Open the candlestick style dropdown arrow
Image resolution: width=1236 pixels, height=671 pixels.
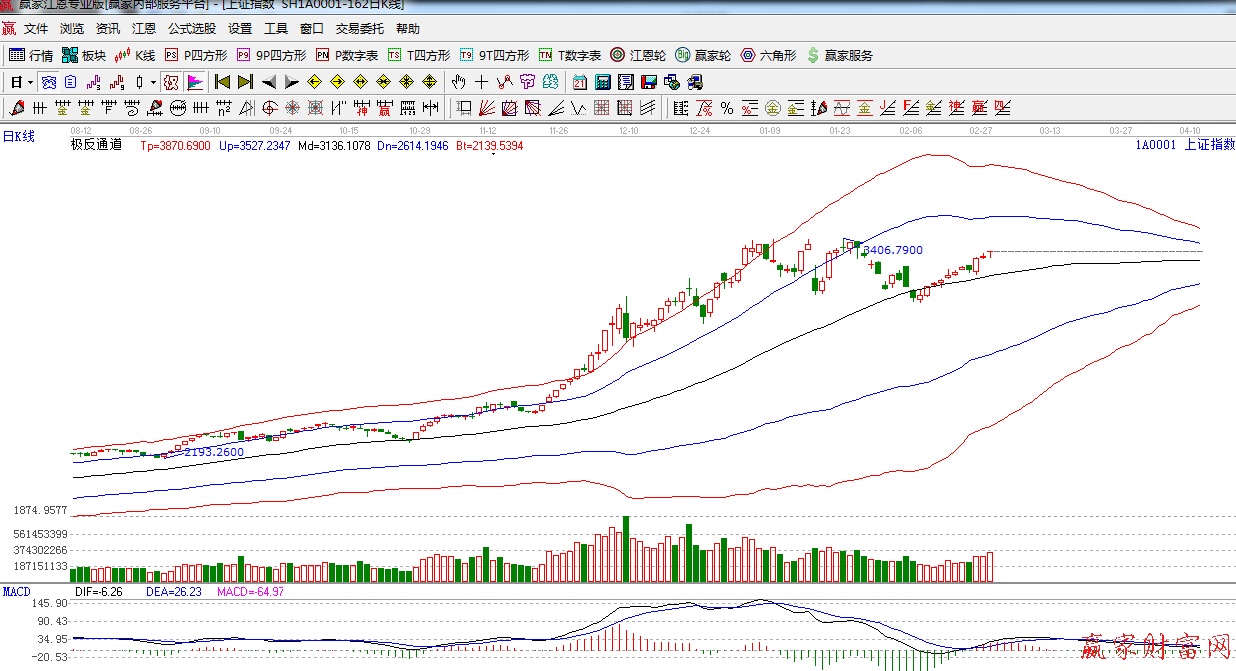pos(152,82)
